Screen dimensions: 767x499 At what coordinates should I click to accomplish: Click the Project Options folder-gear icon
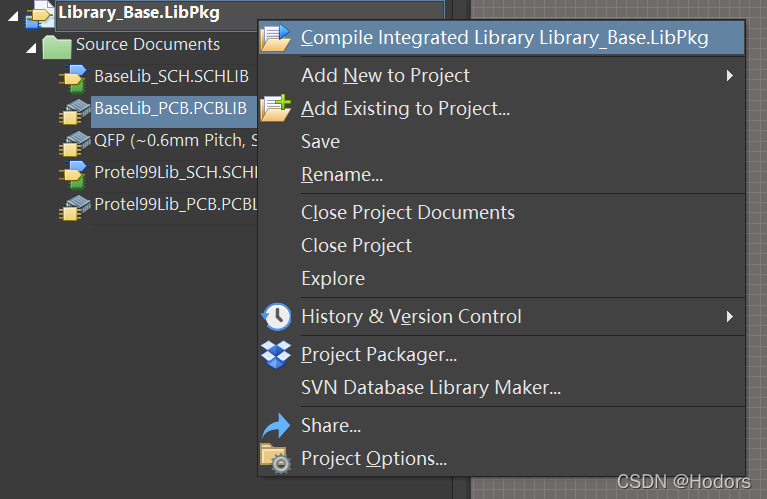click(276, 458)
